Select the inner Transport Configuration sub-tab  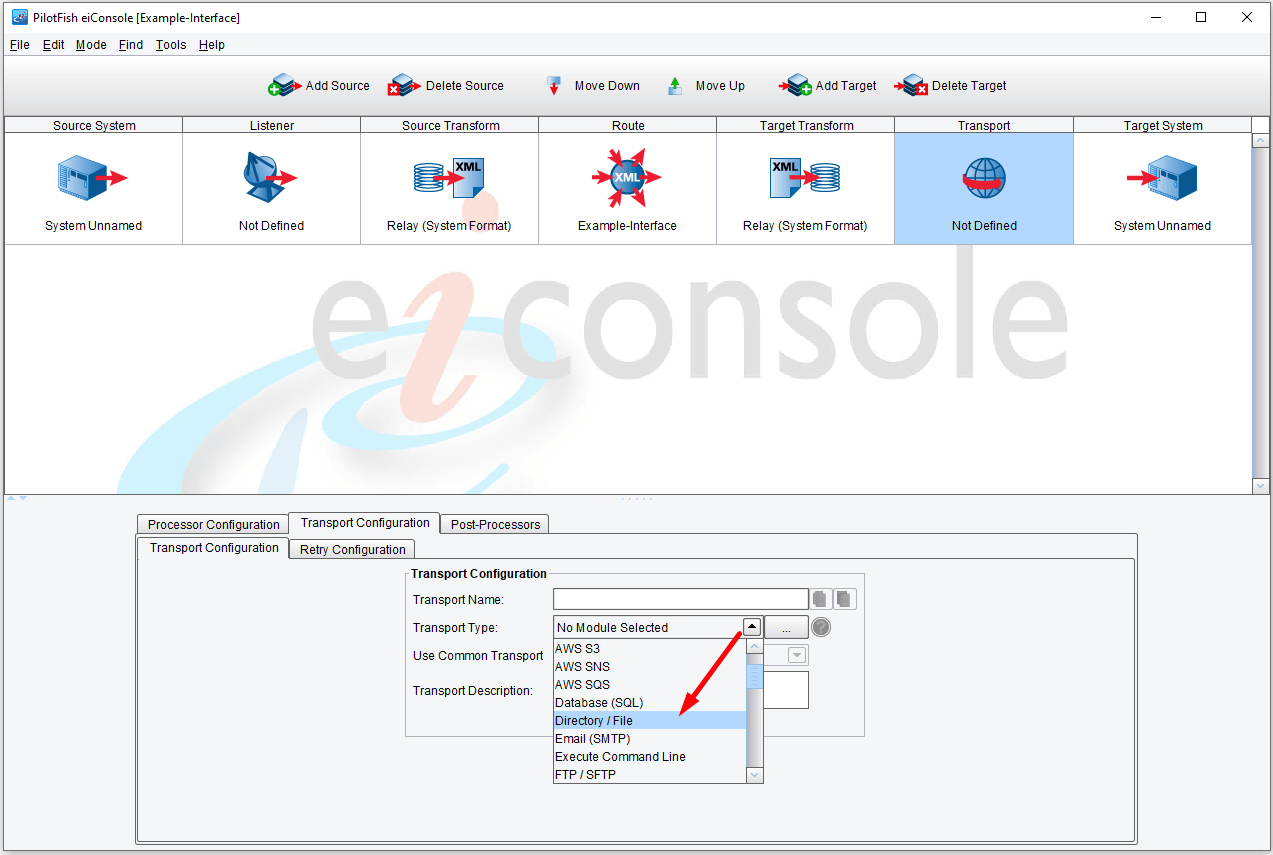pos(214,548)
